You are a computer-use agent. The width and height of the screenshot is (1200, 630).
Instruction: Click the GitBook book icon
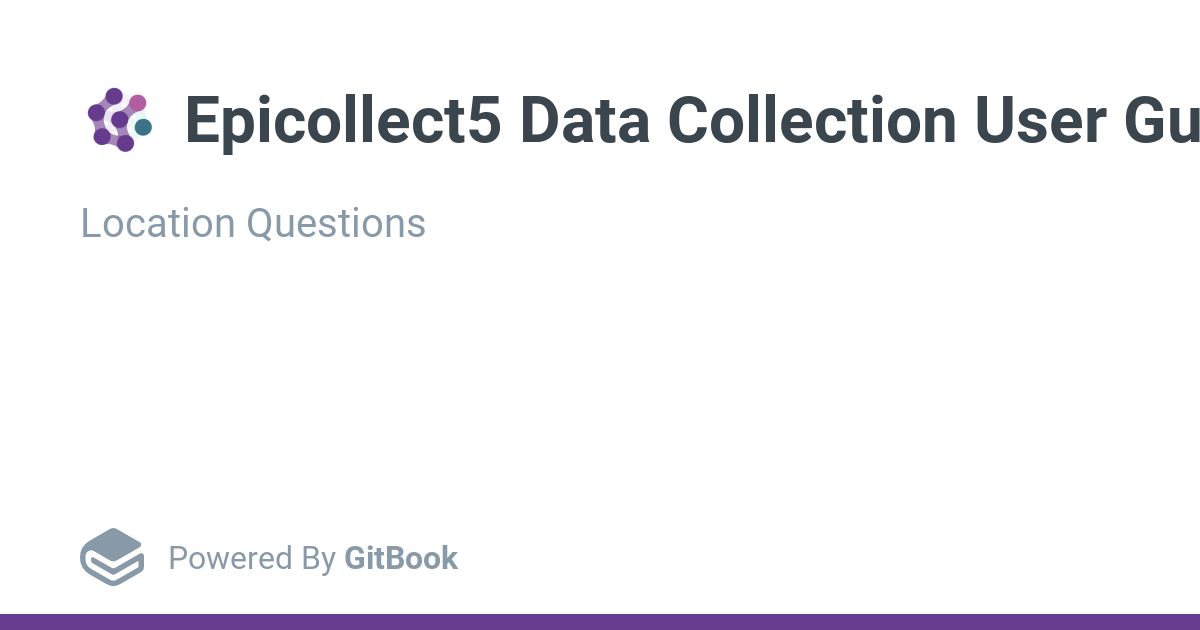click(112, 557)
